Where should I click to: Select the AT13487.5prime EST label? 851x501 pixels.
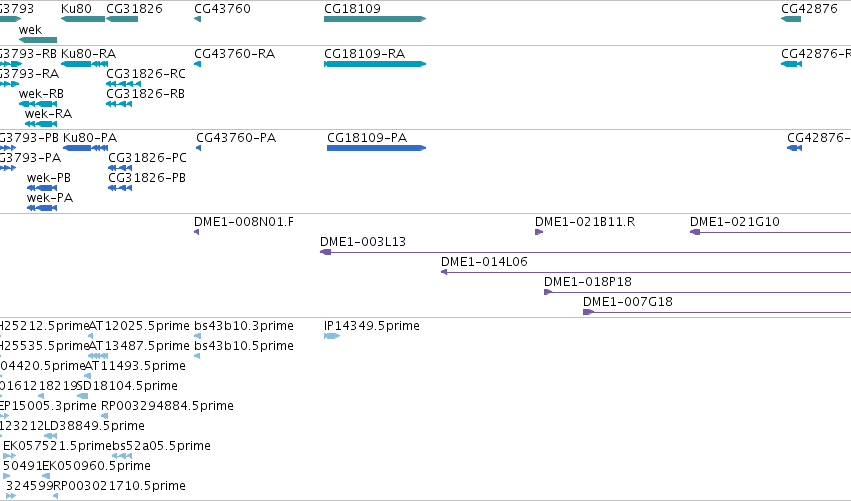click(x=139, y=346)
